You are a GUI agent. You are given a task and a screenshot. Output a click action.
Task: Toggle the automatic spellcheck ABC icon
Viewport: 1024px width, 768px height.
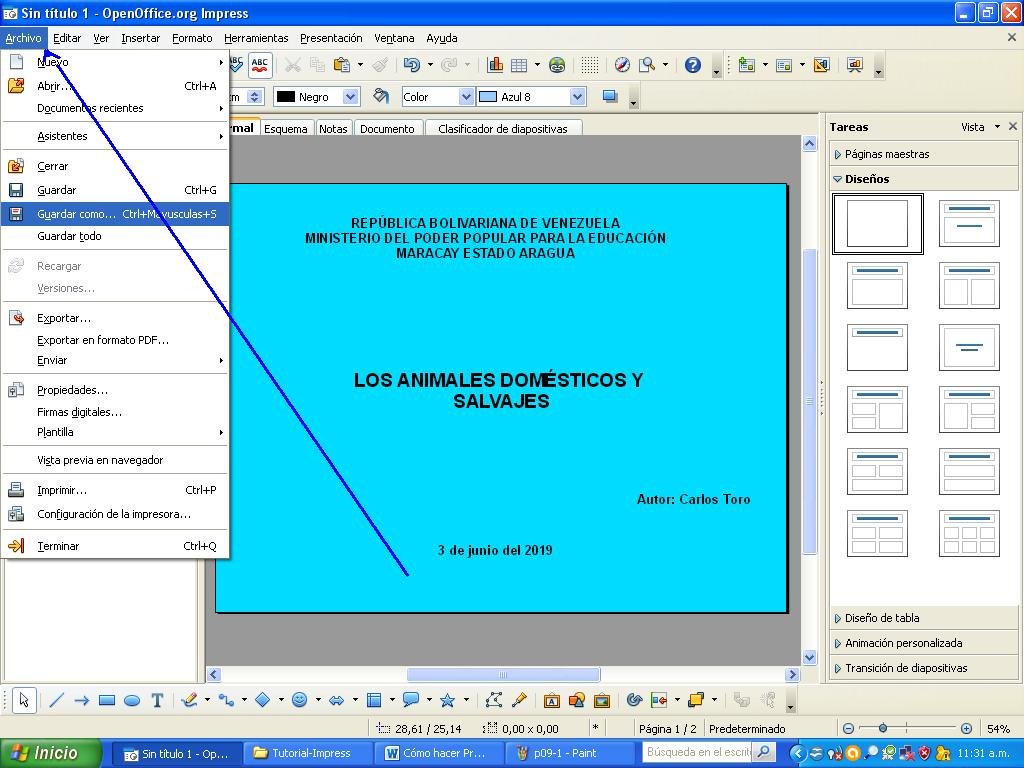click(260, 65)
